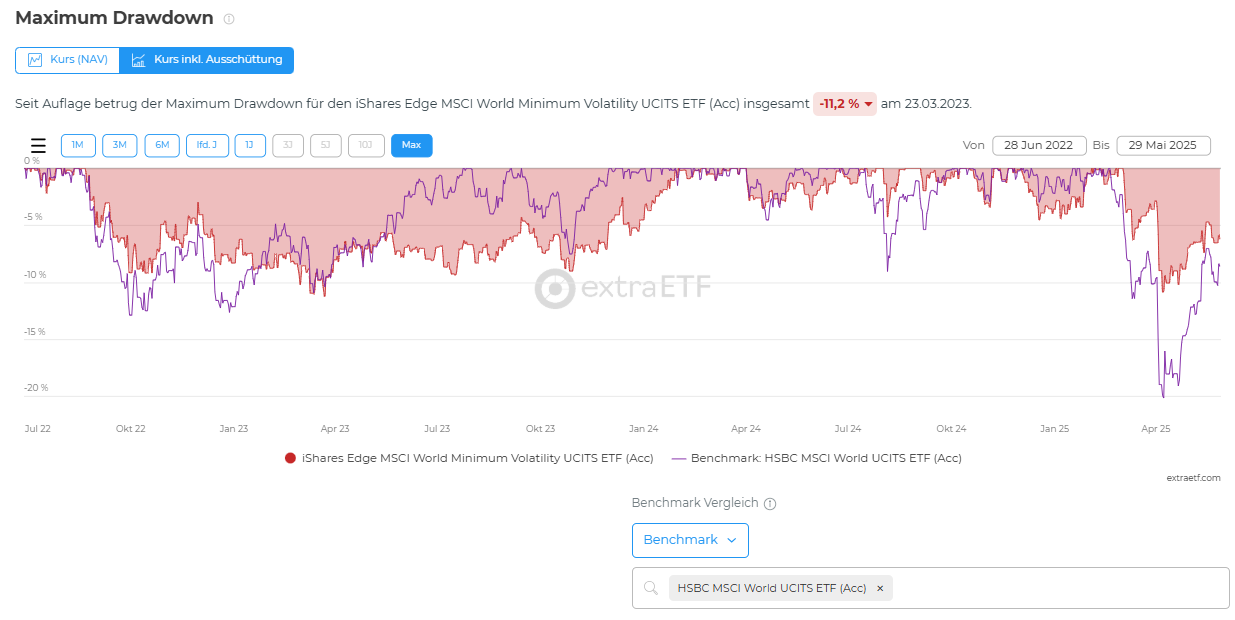Click the Maximum Drawdown info icon
Image resolution: width=1235 pixels, height=620 pixels.
(229, 19)
